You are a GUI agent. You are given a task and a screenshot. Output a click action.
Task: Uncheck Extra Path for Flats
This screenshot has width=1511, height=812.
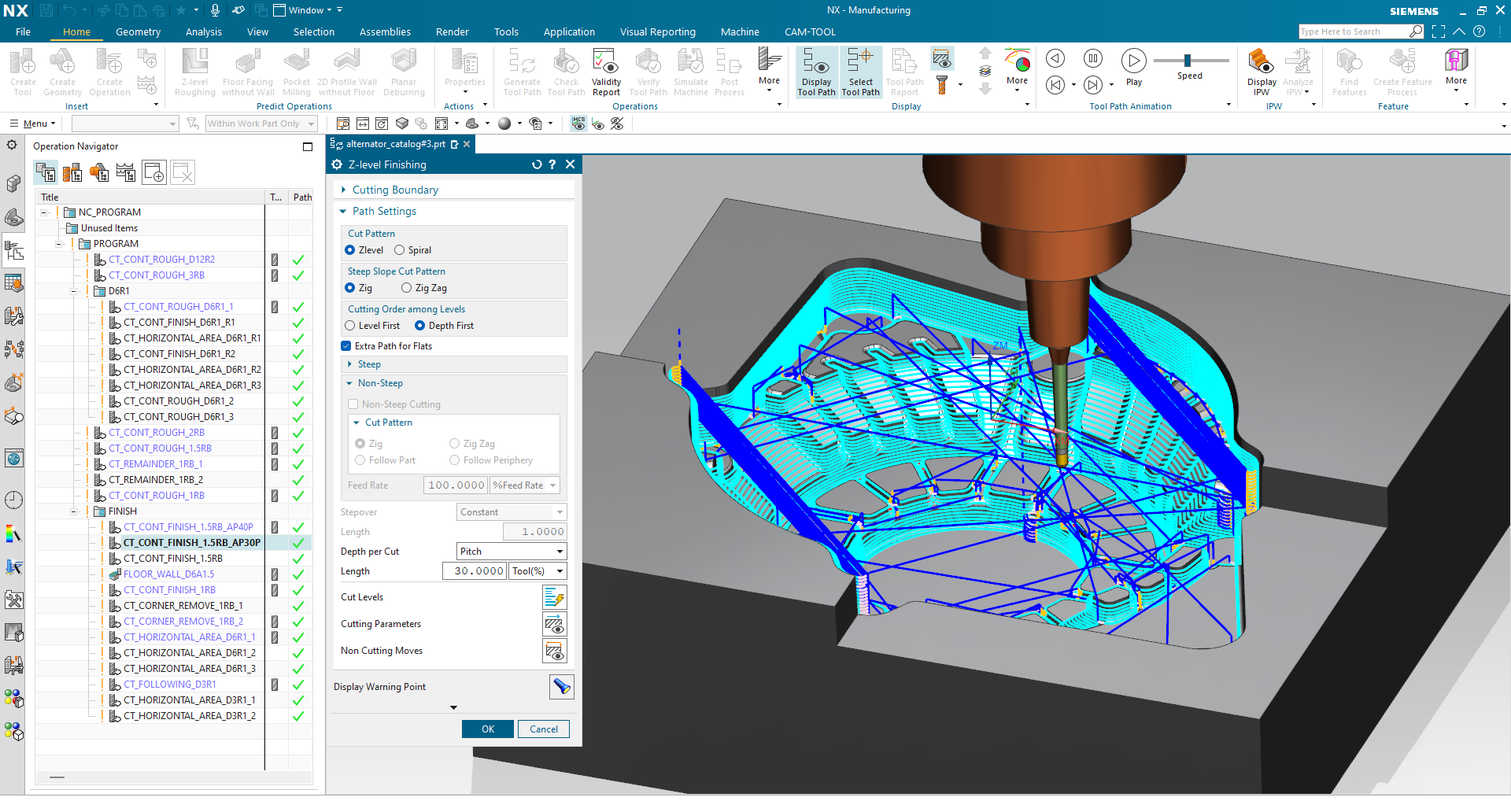346,346
